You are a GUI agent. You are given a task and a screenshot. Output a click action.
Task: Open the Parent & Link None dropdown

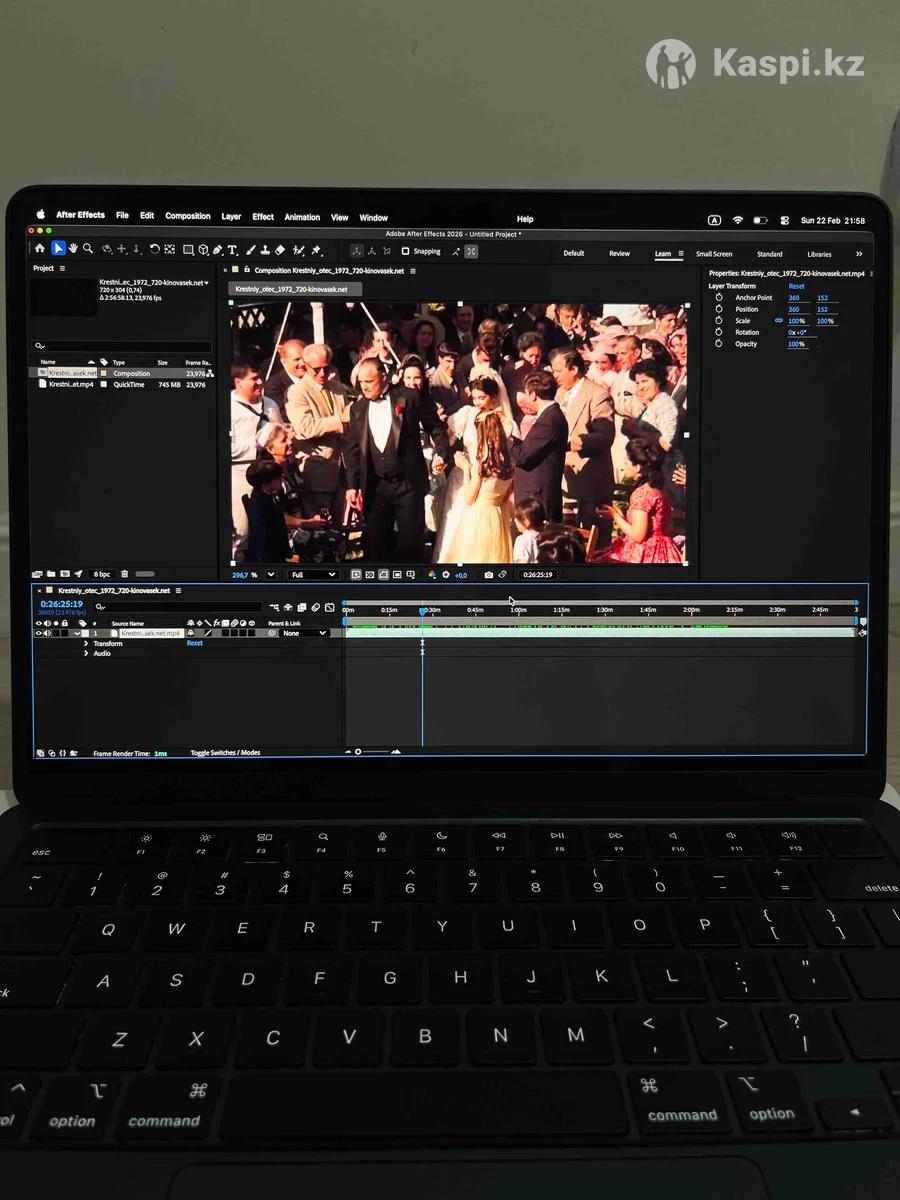(x=304, y=633)
